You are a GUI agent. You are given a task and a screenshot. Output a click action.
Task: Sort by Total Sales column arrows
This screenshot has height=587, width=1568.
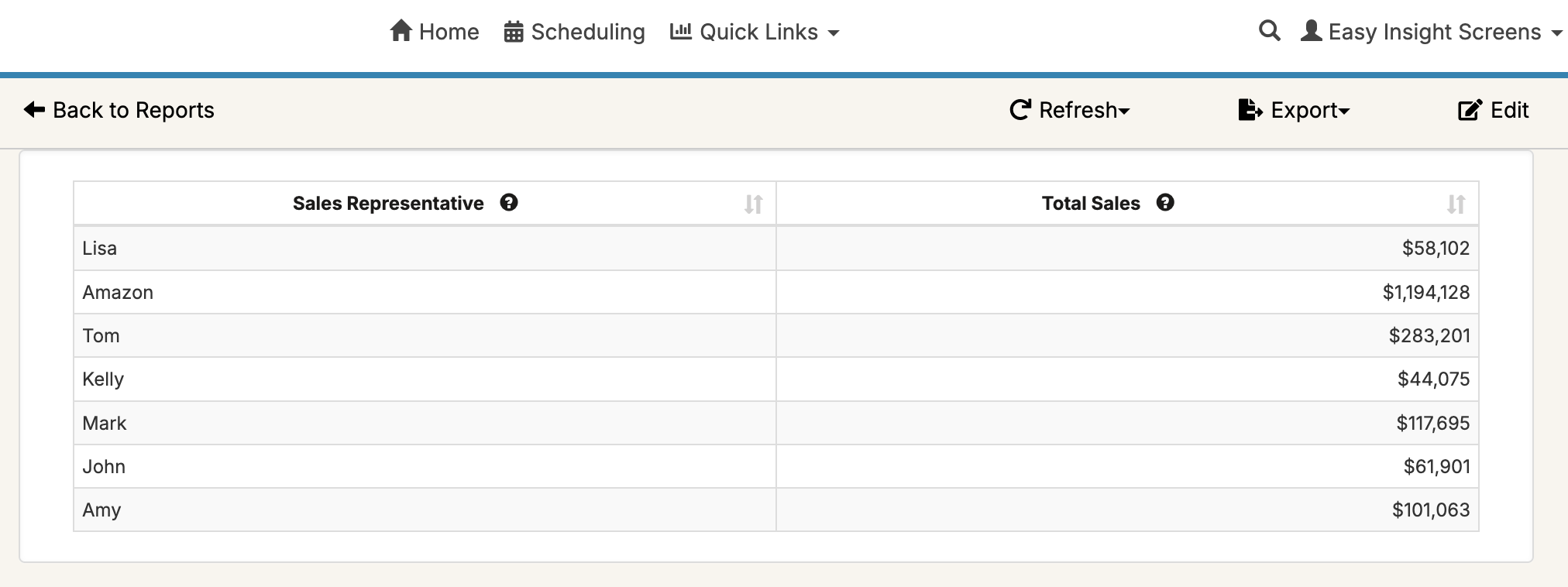click(x=1456, y=204)
